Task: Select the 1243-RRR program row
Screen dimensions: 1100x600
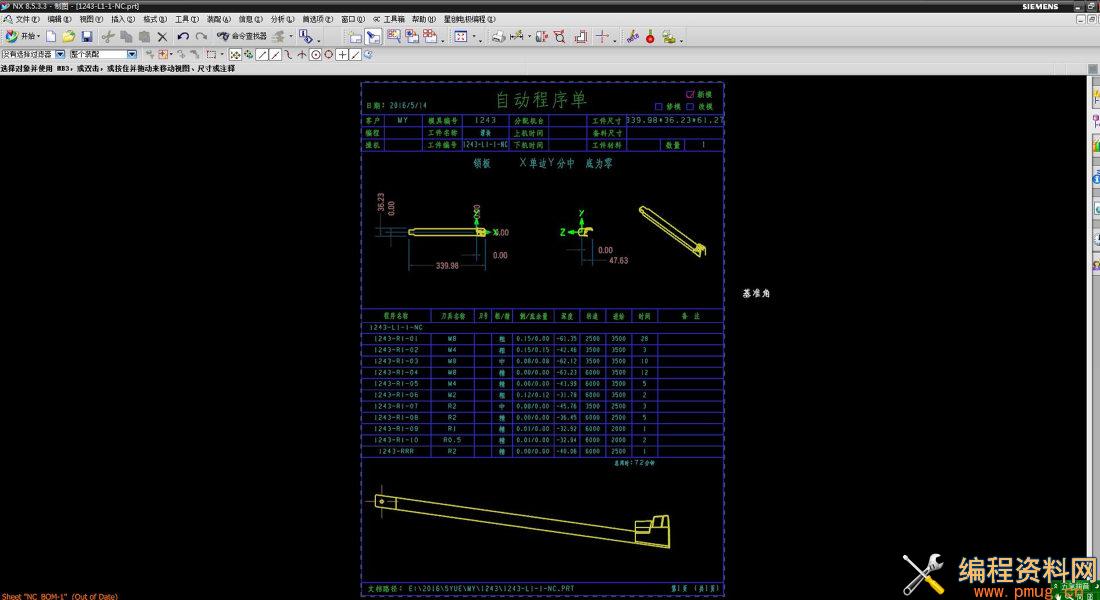Action: click(x=542, y=451)
